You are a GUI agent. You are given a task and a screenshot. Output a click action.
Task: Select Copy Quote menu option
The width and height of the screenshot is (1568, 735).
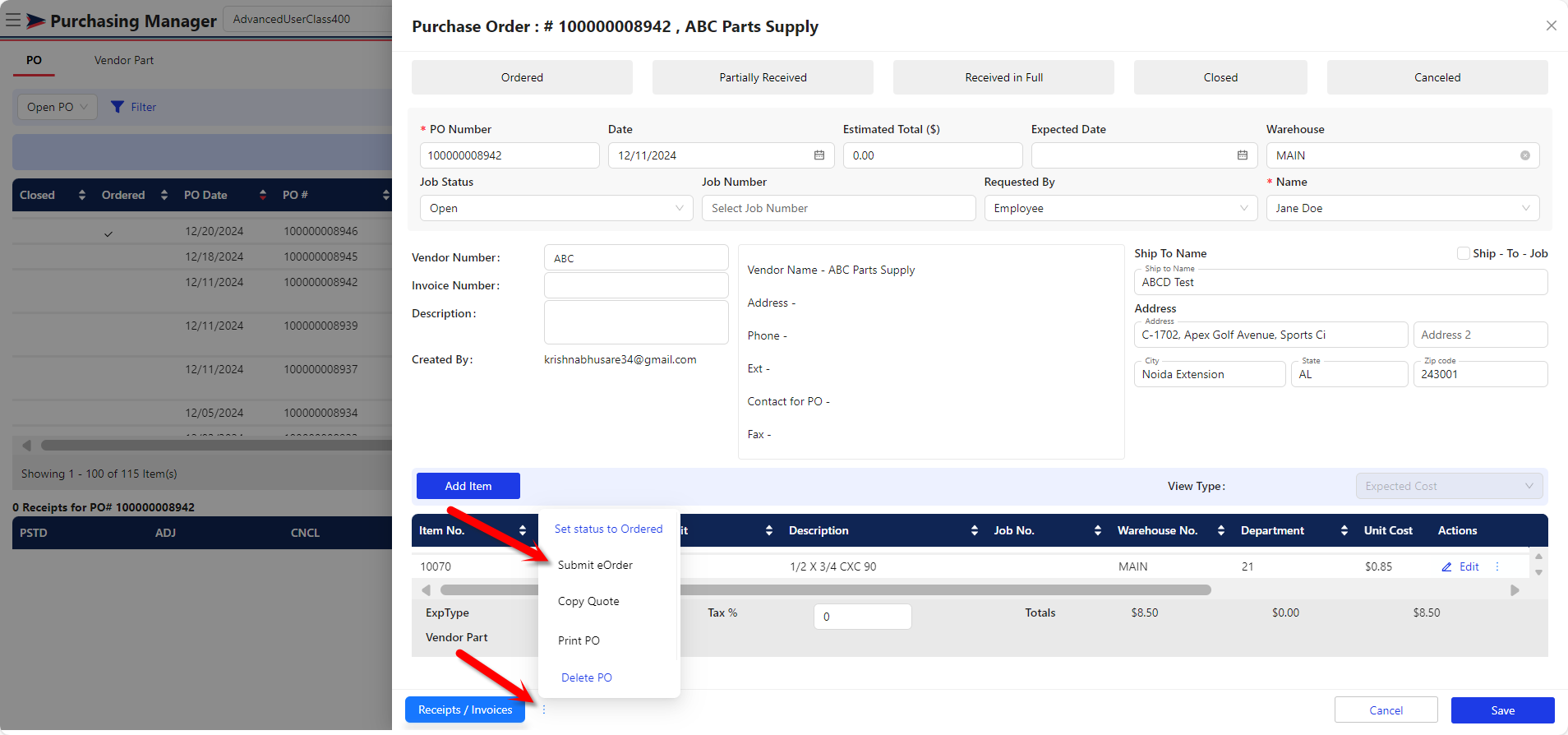coord(588,601)
